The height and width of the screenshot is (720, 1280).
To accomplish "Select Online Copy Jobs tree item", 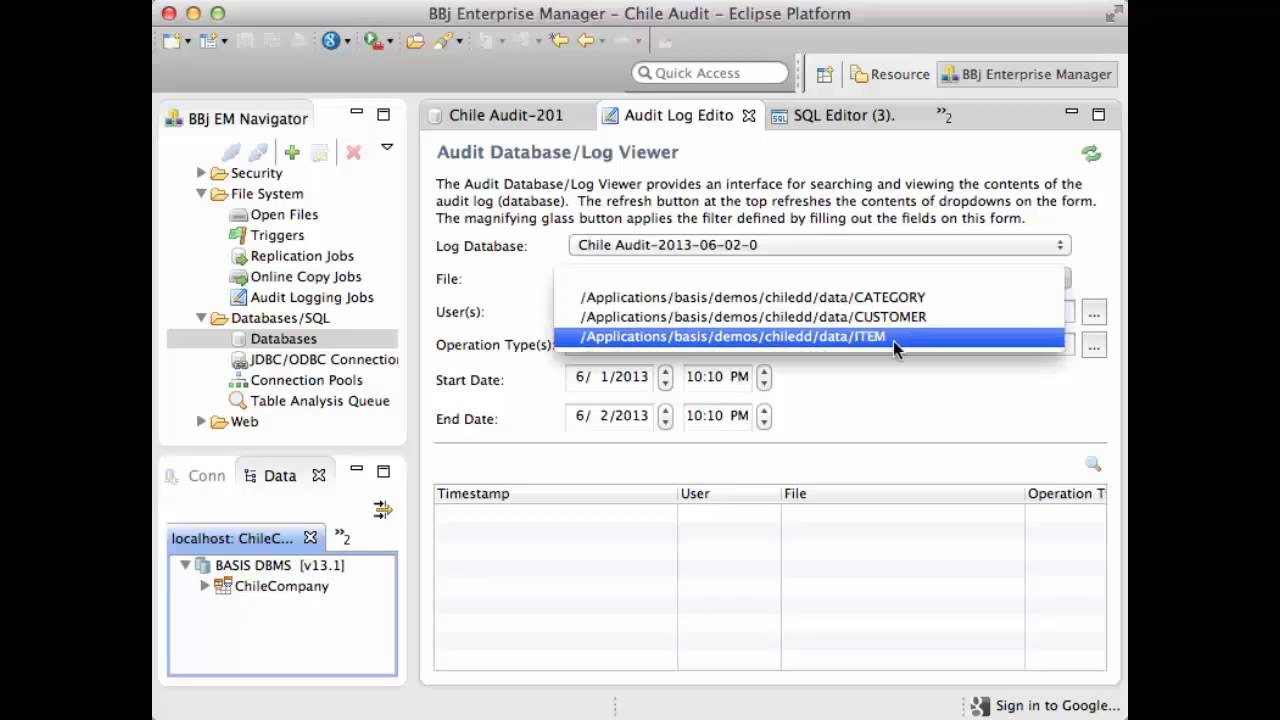I will 306,277.
